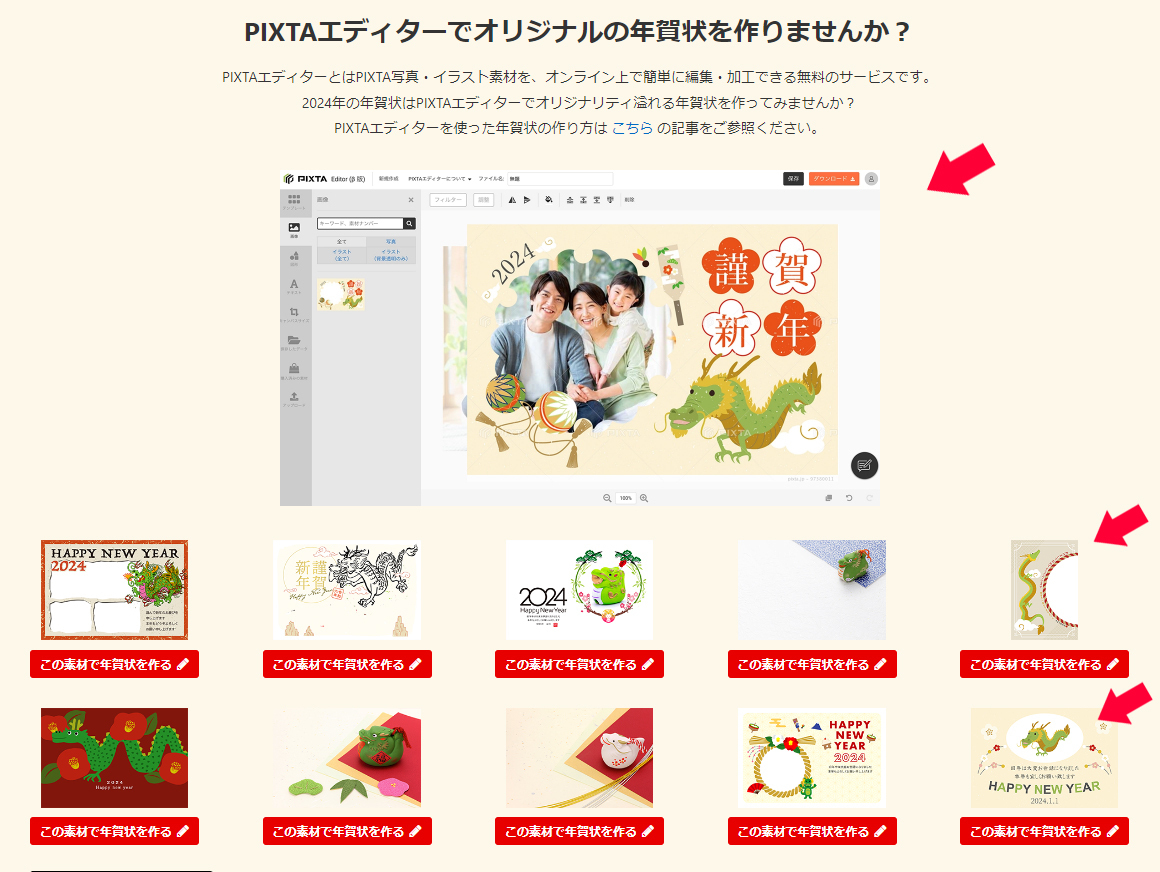
Task: Click the flip vertical icon in editor toolbar
Action: (527, 200)
